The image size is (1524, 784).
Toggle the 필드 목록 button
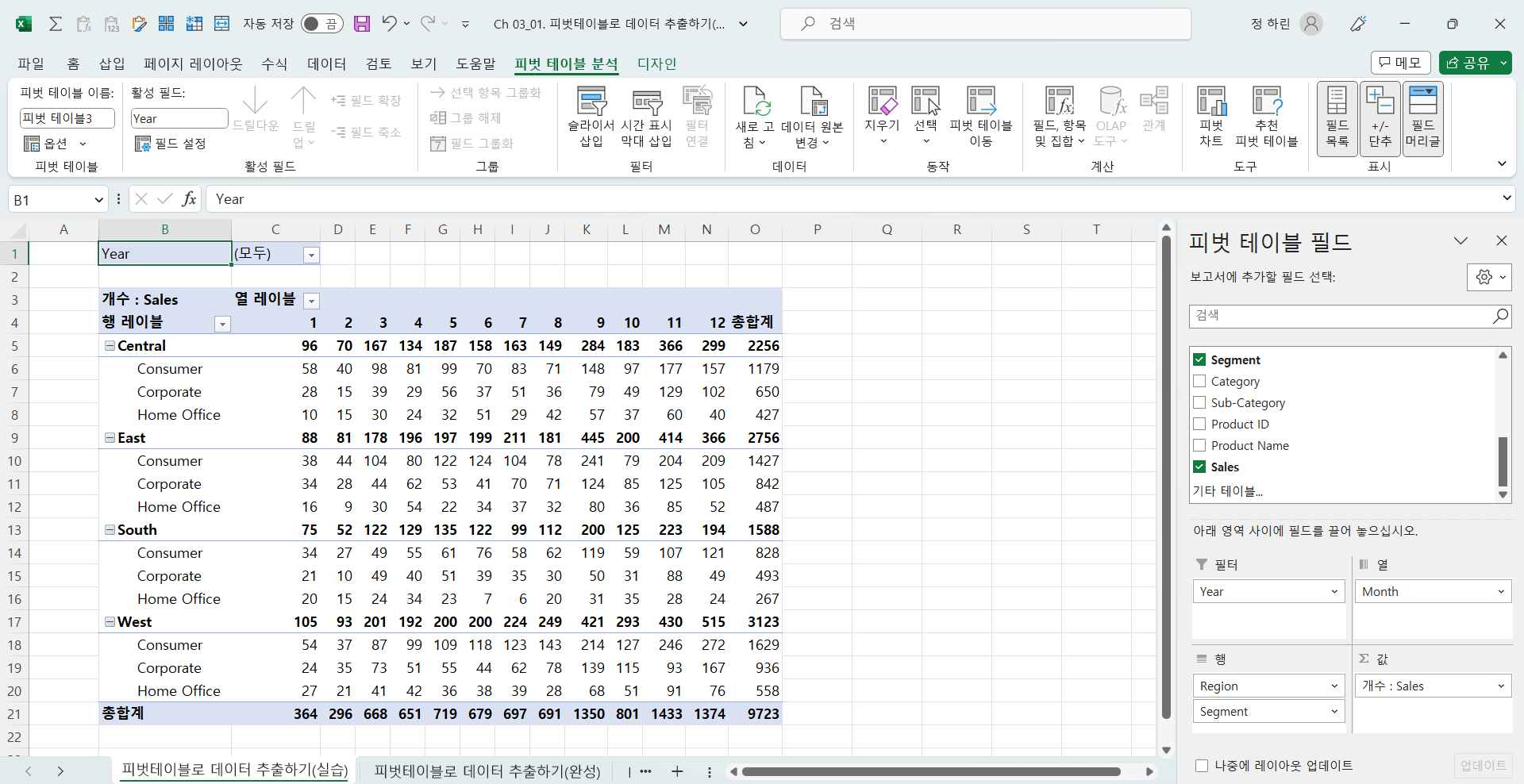pyautogui.click(x=1337, y=118)
